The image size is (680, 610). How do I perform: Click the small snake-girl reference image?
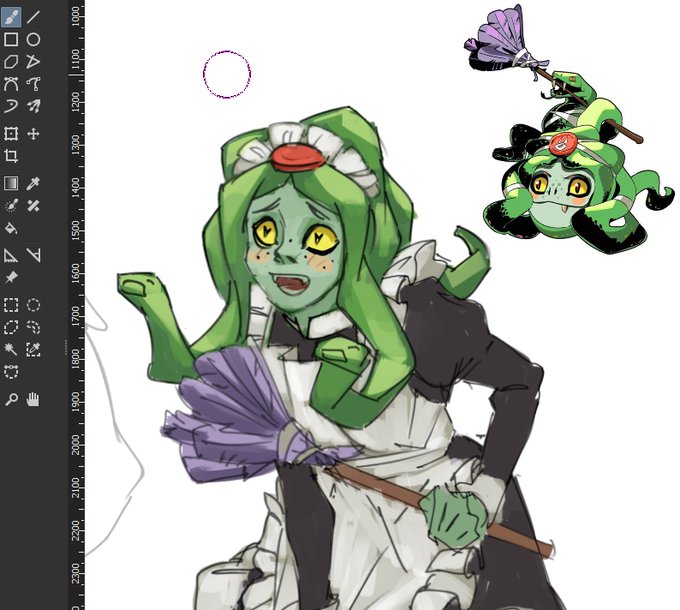568,130
